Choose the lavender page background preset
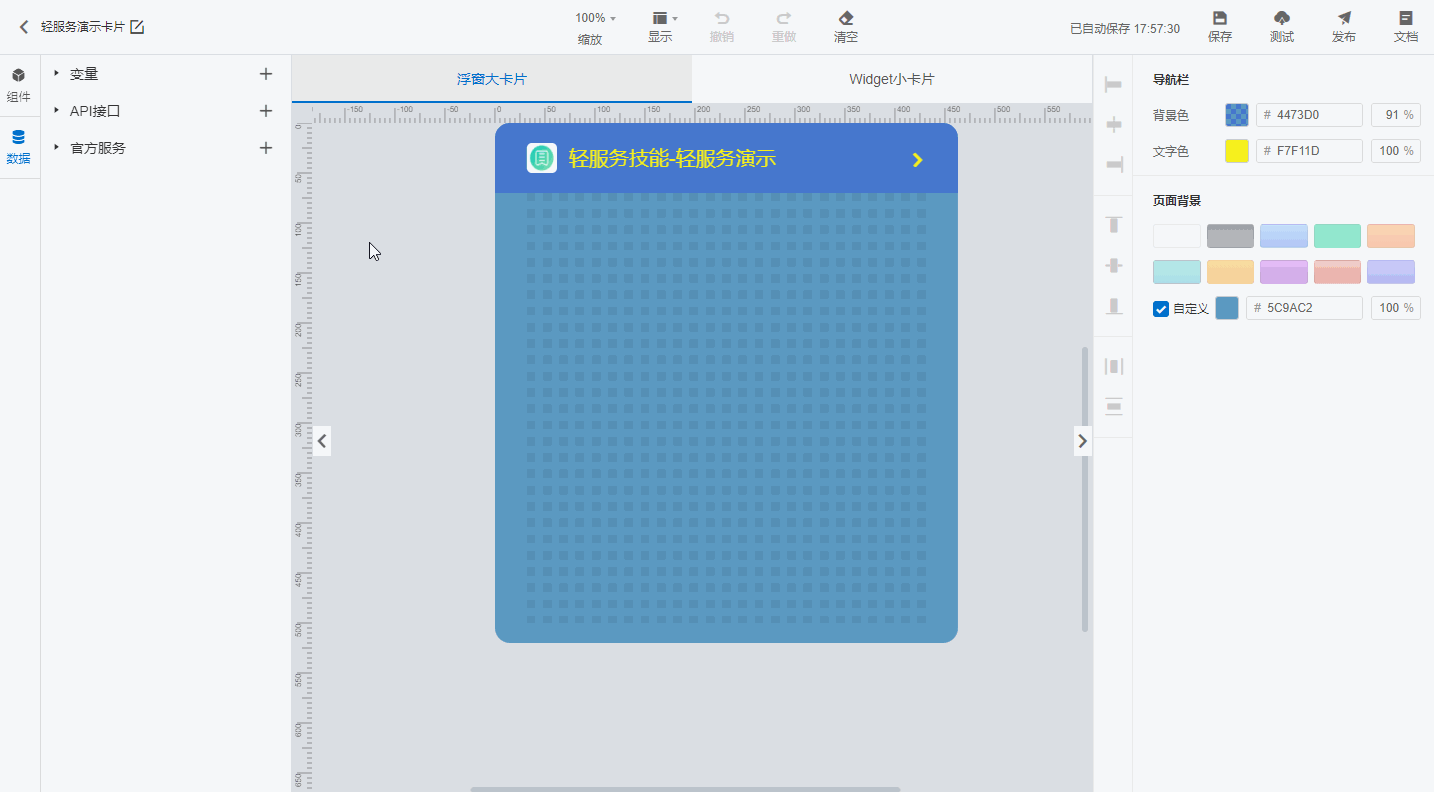This screenshot has height=792, width=1434. 1391,272
